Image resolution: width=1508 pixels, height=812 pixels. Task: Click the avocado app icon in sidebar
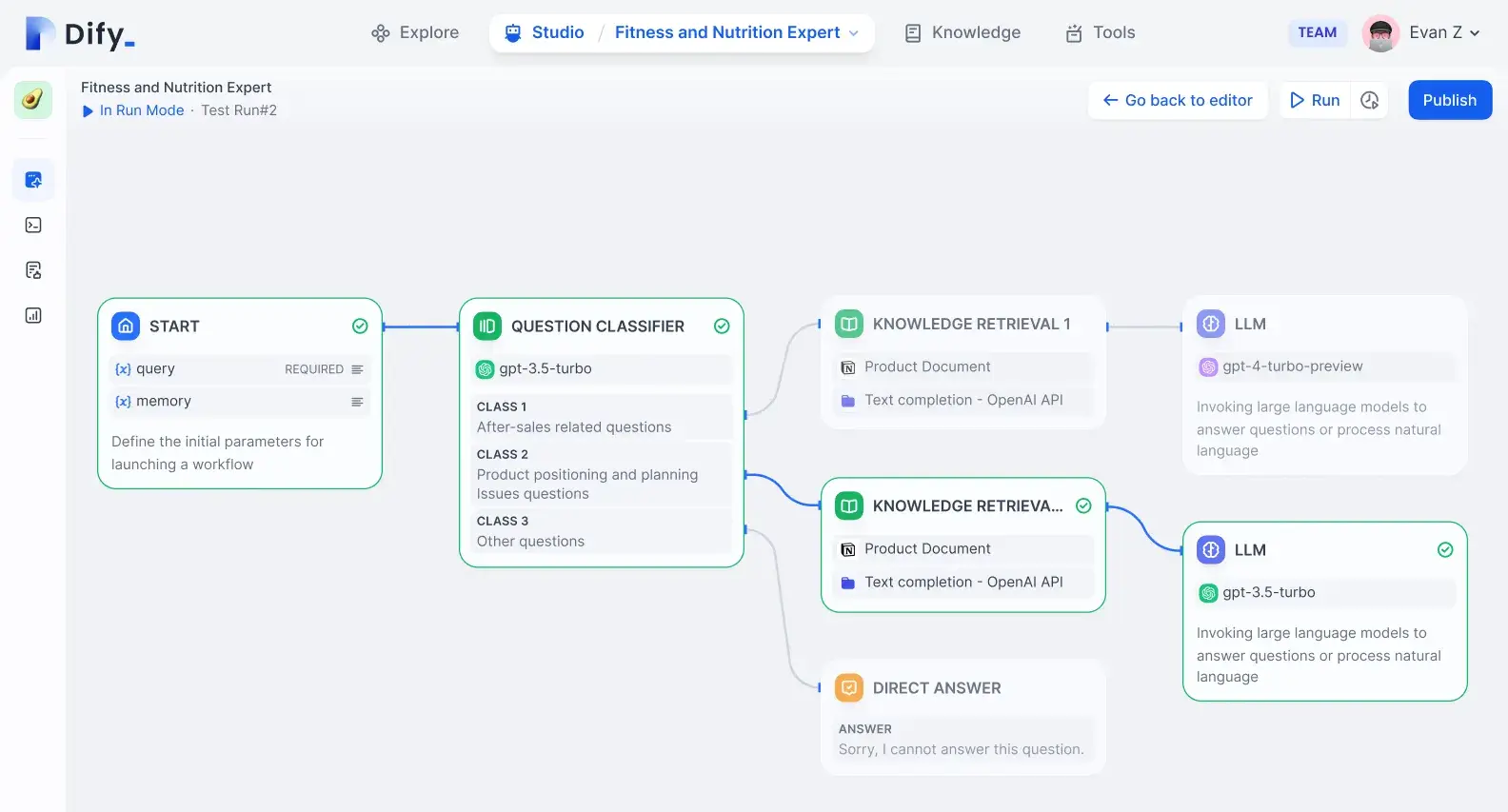33,100
